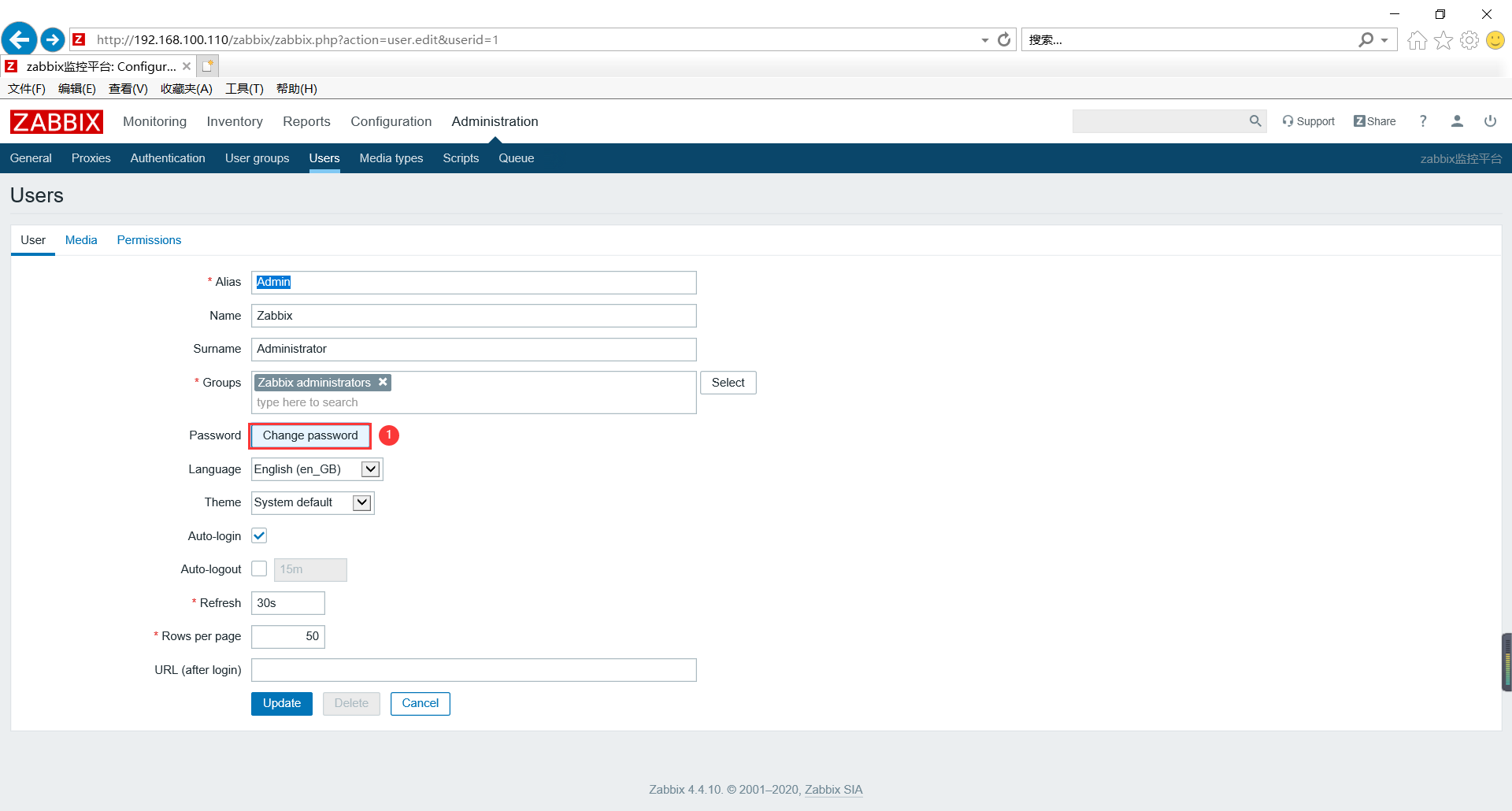Screen dimensions: 1512x811
Task: Open the Theme dropdown
Action: (313, 502)
